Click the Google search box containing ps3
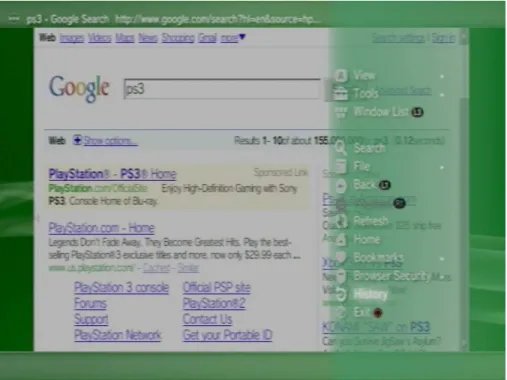507x380 pixels. tap(222, 89)
